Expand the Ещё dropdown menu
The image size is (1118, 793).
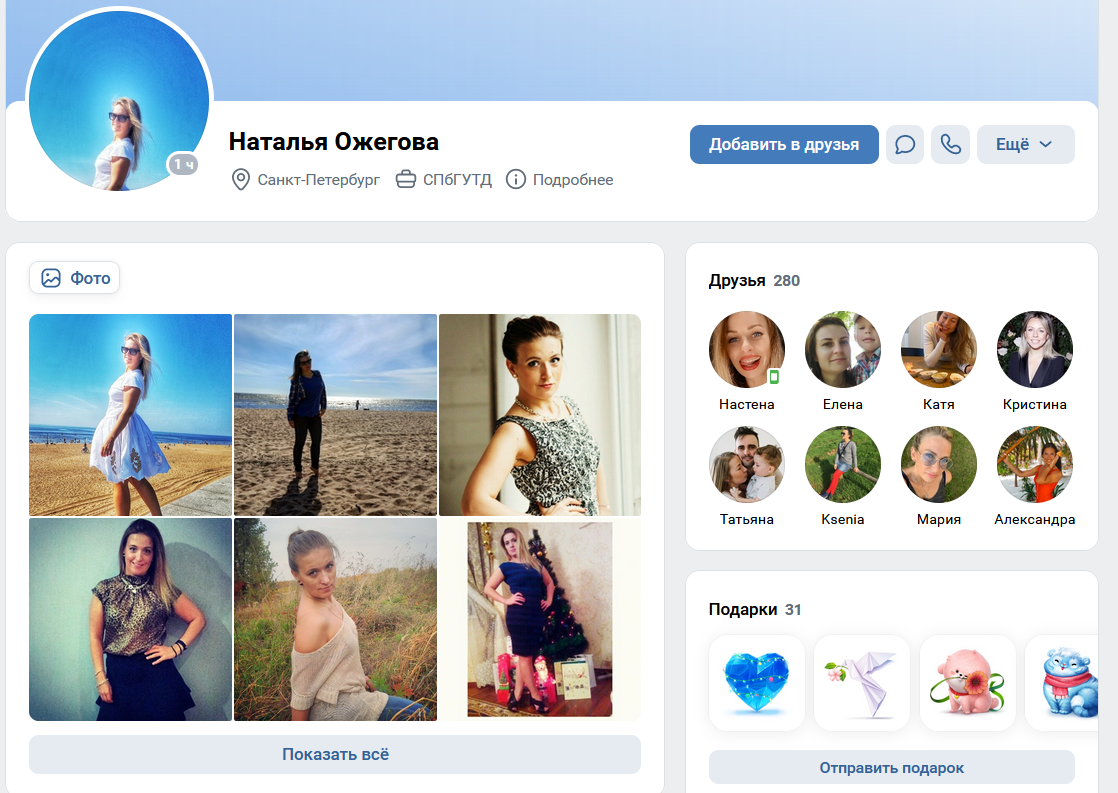1025,145
